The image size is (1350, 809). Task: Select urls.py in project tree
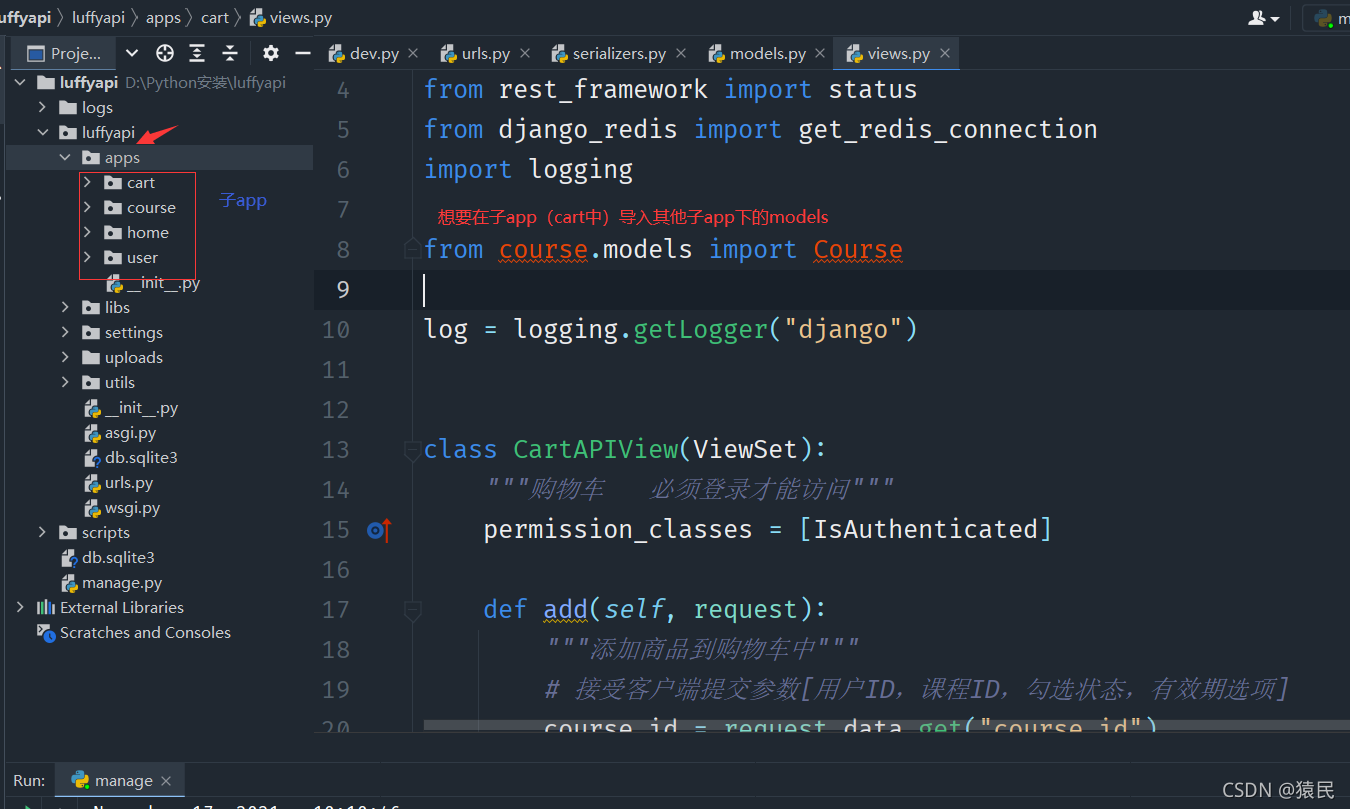129,483
